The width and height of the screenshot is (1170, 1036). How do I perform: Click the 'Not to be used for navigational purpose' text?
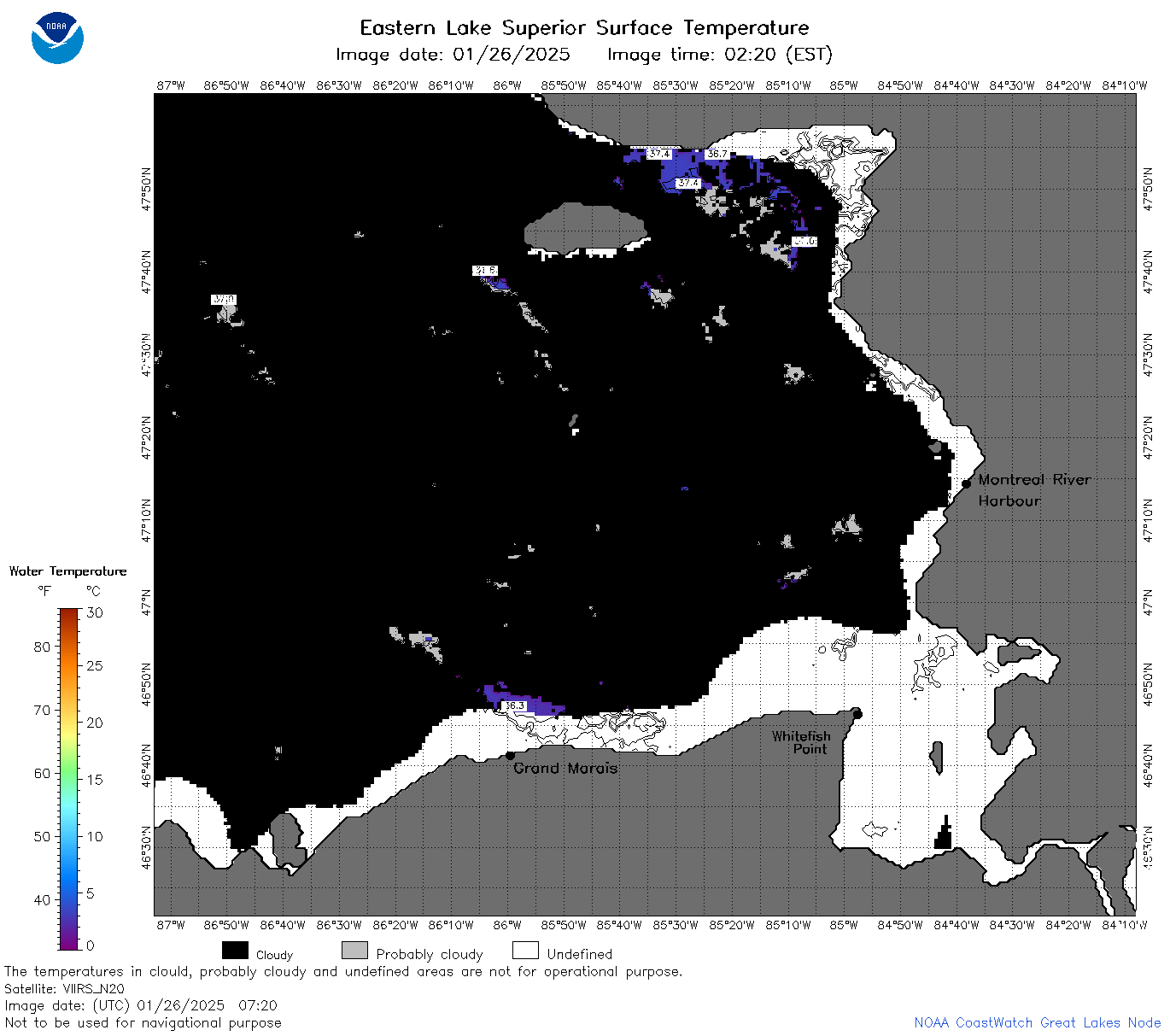tap(143, 1022)
